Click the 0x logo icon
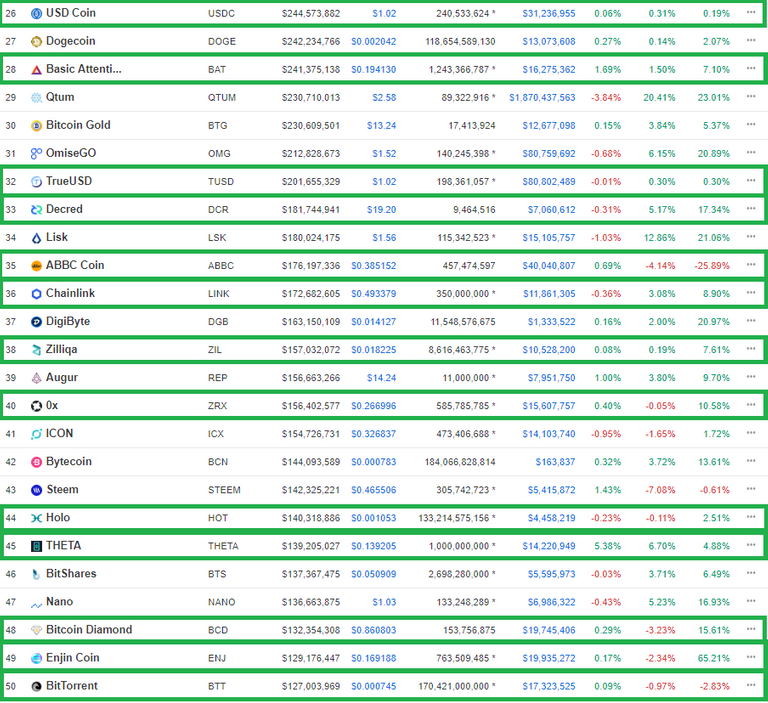 (36, 406)
